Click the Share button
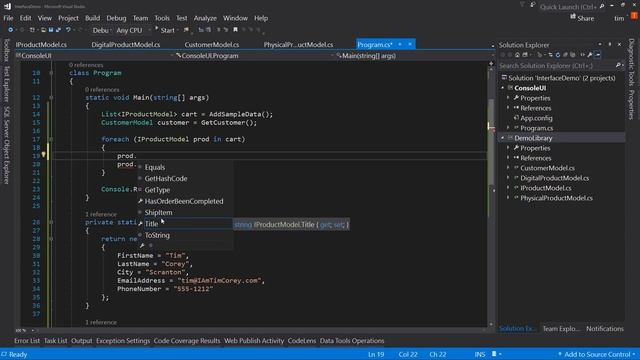This screenshot has width=640, height=360. pos(582,18)
